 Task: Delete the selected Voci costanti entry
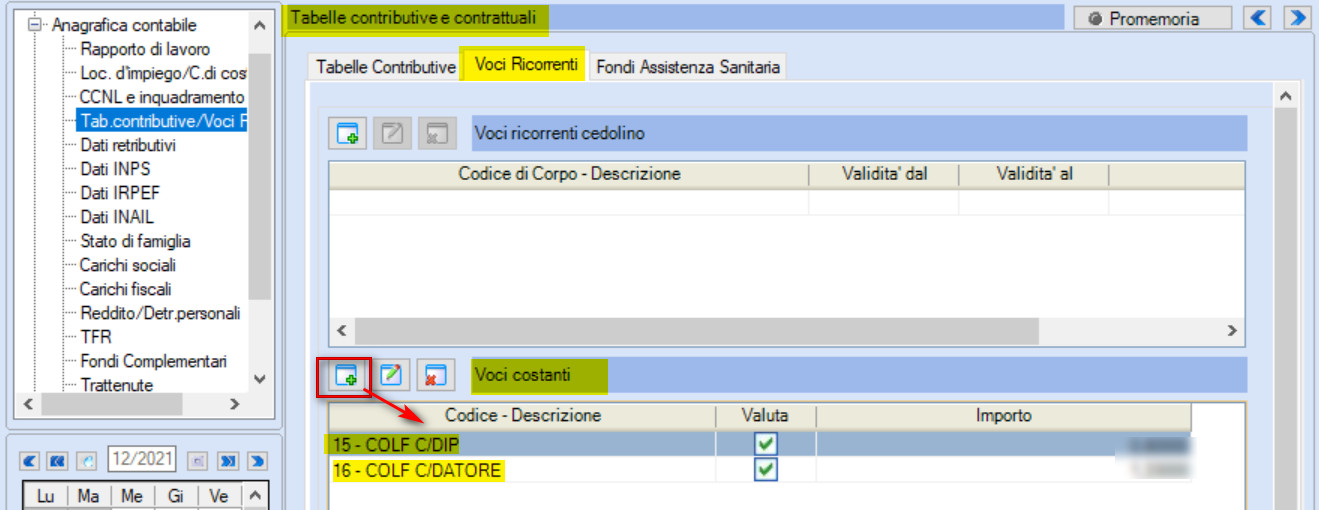pos(435,376)
